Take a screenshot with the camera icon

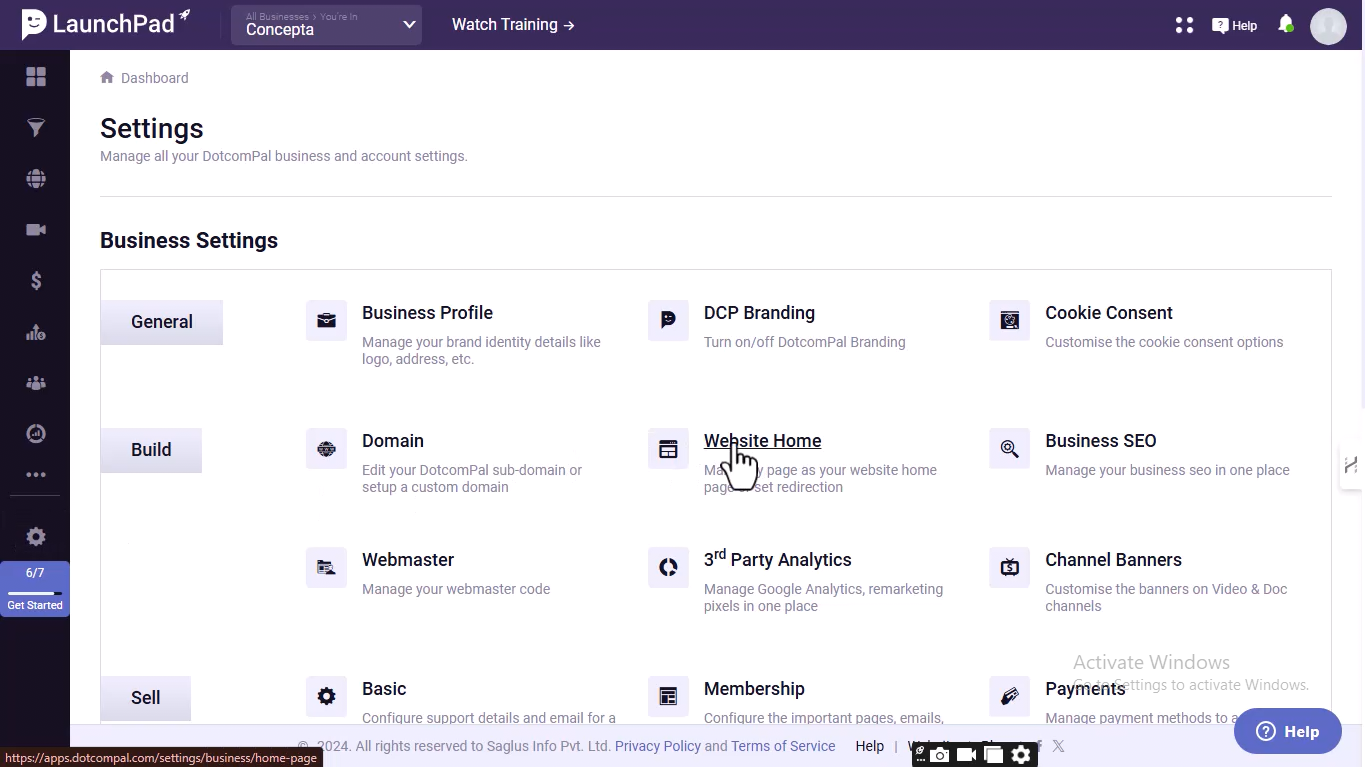940,755
